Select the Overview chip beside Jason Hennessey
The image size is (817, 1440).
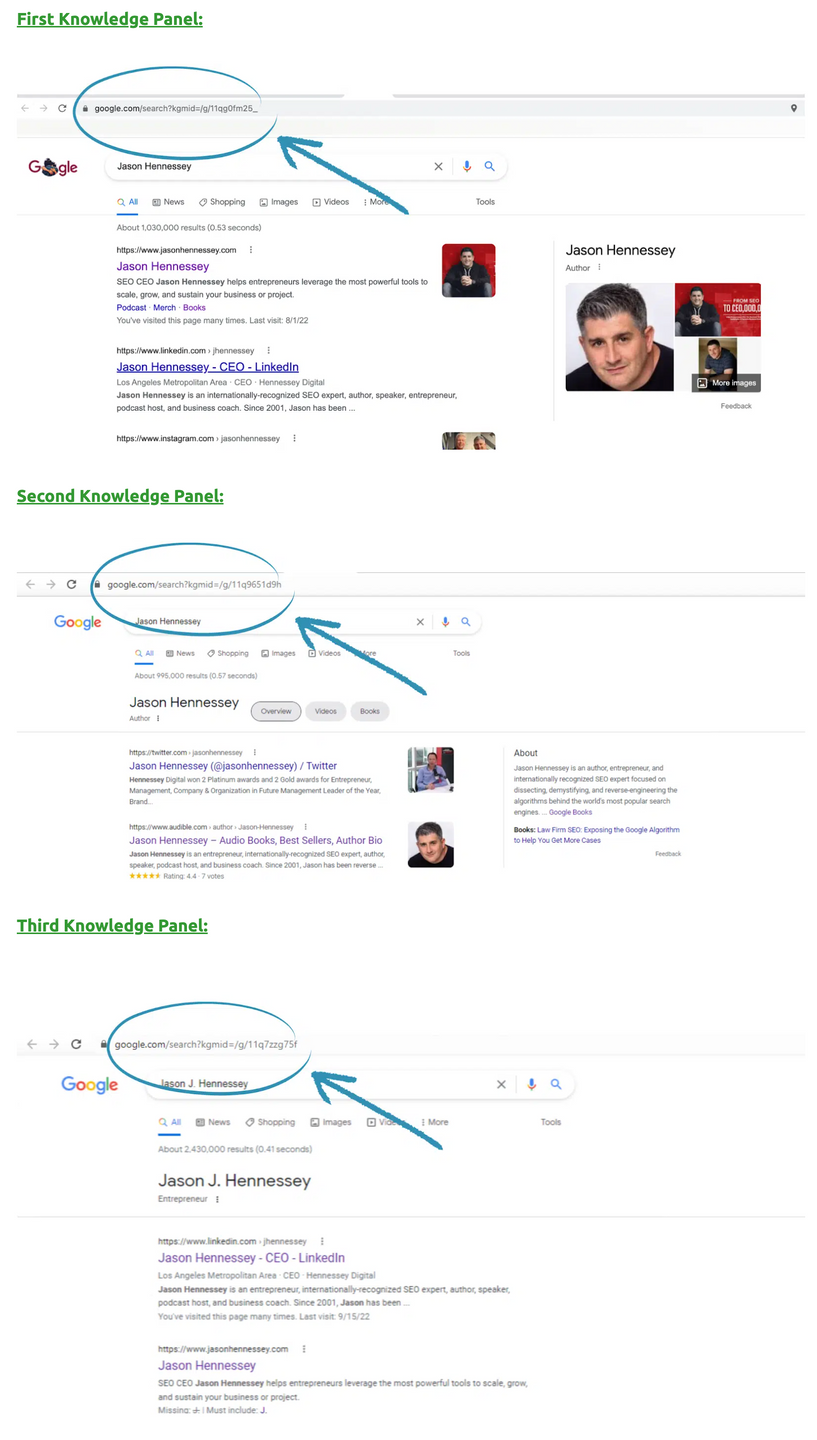[x=275, y=711]
